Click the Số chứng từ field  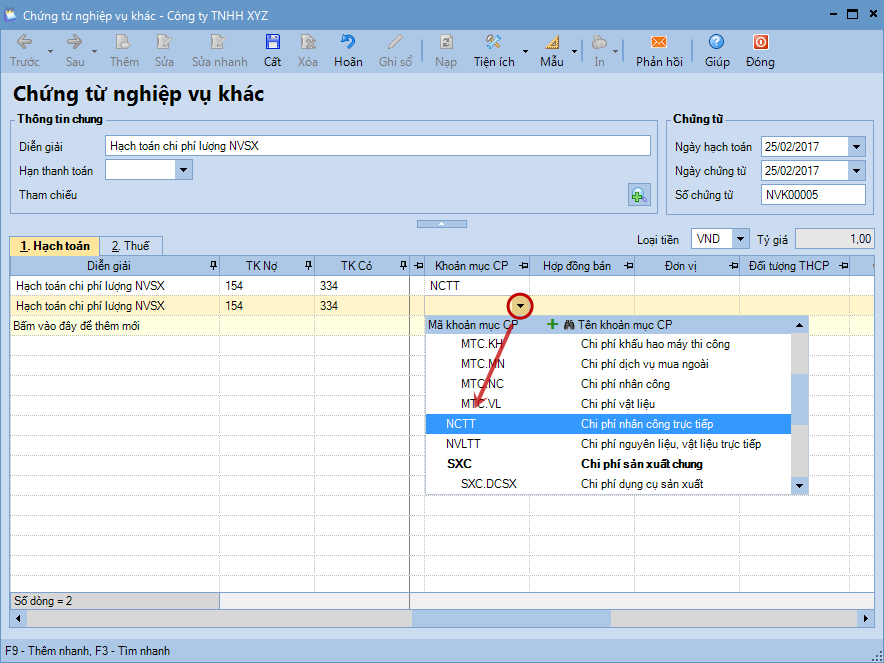(x=812, y=195)
